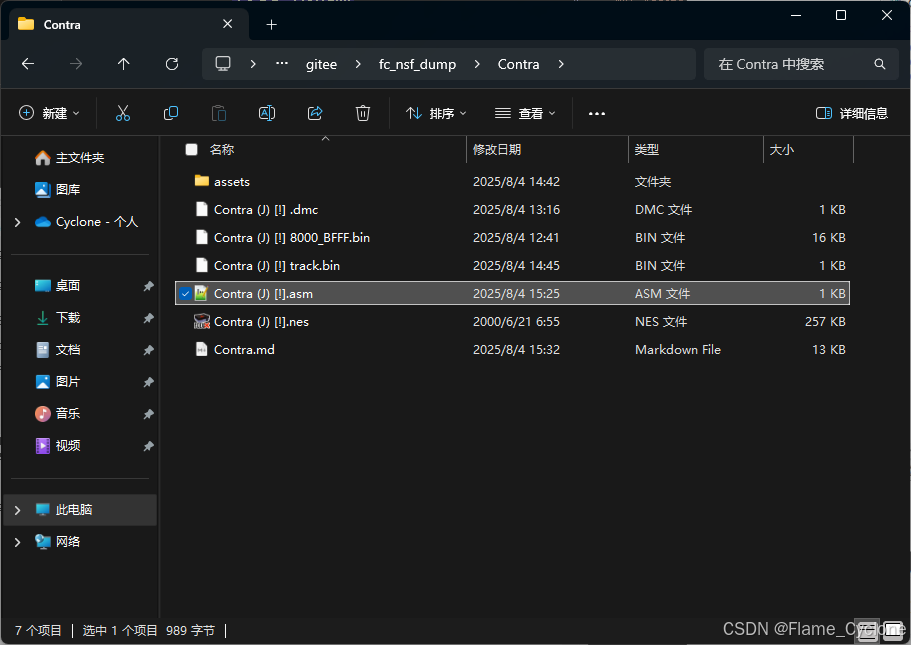Navigate to gitee breadcrumb
Viewport: 911px width, 645px height.
(321, 64)
